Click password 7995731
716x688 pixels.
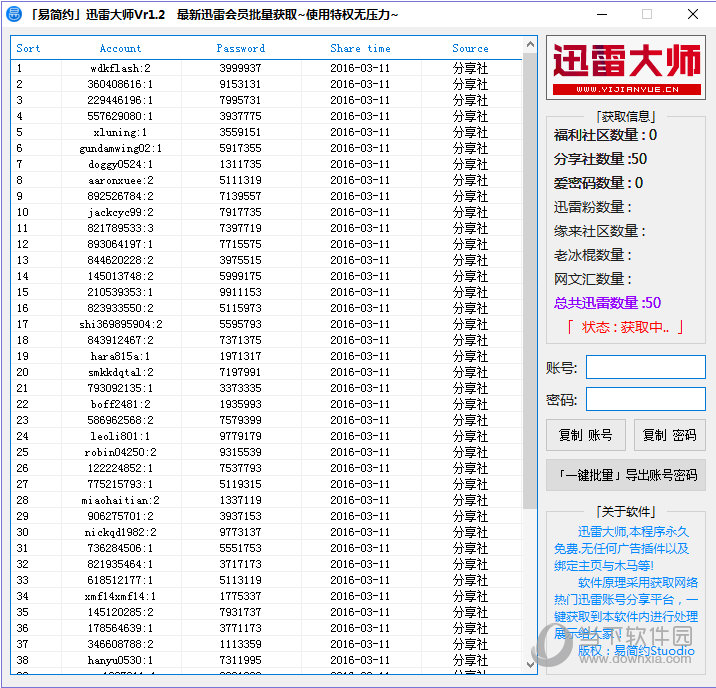(x=240, y=100)
